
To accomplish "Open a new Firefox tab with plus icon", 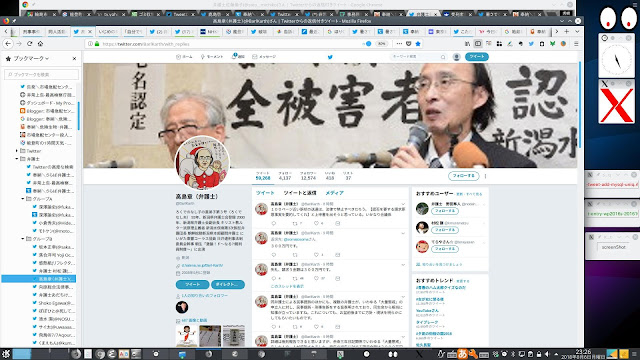I will [567, 31].
